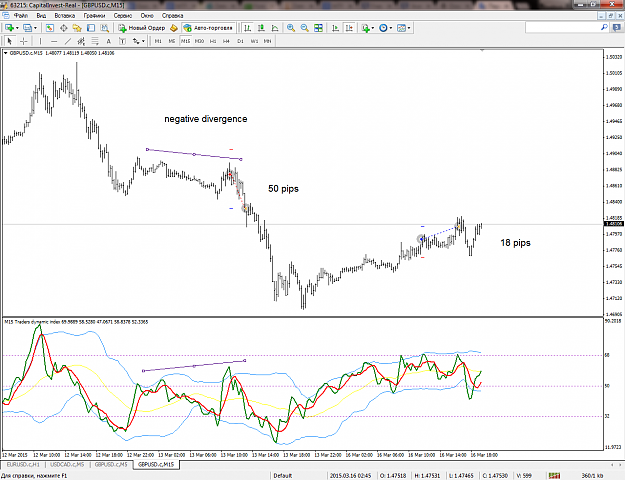Screen dimensions: 625x480
Task: Select the cursor arrow tool
Action: click(10, 41)
